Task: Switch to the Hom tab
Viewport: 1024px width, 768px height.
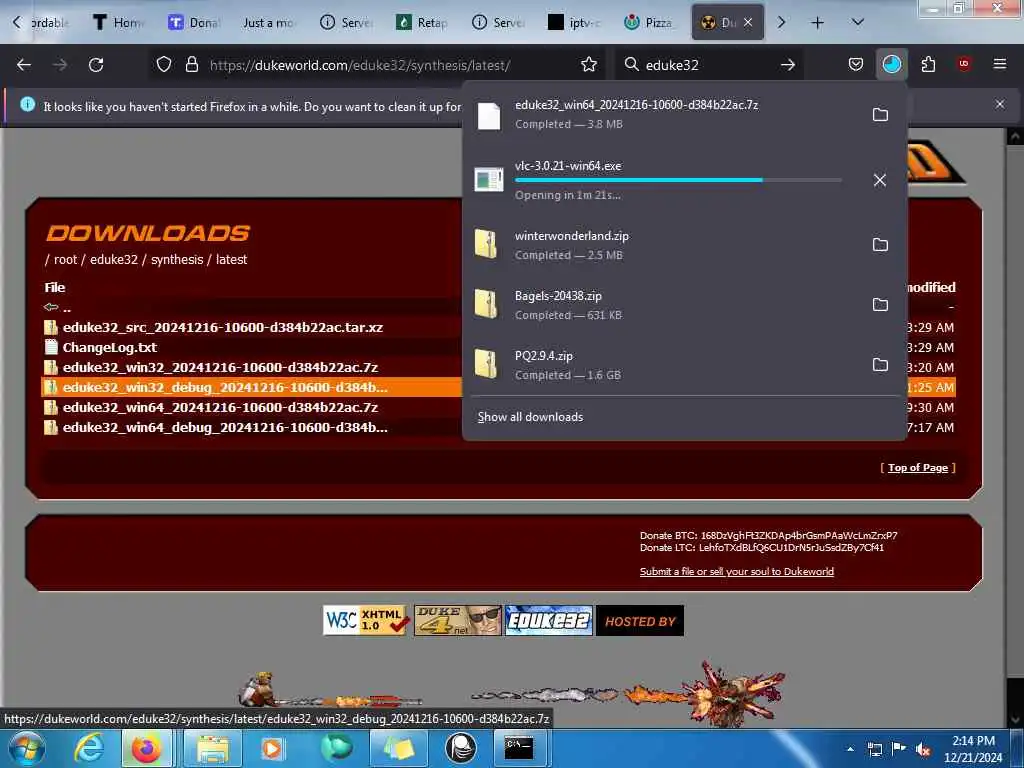Action: tap(118, 23)
